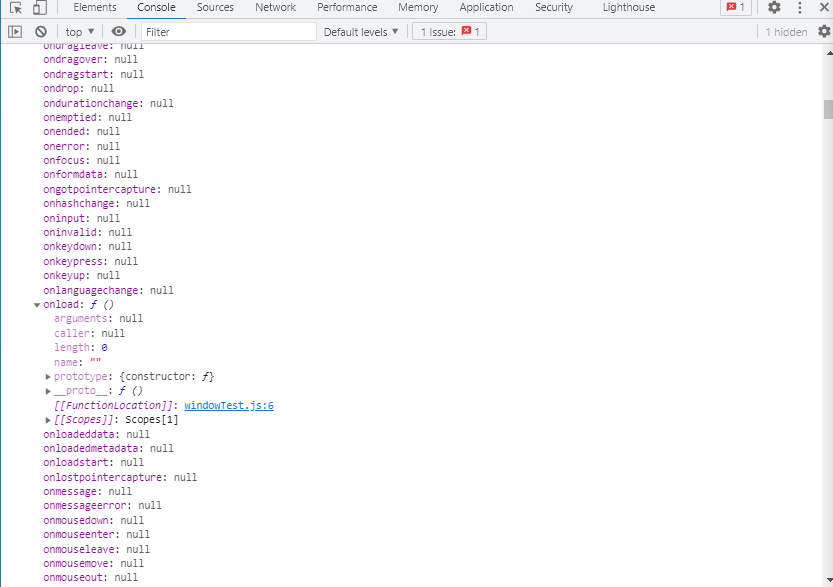Screen dimensions: 833x587
Task: Select the oninvalid property row
Action: tap(88, 232)
